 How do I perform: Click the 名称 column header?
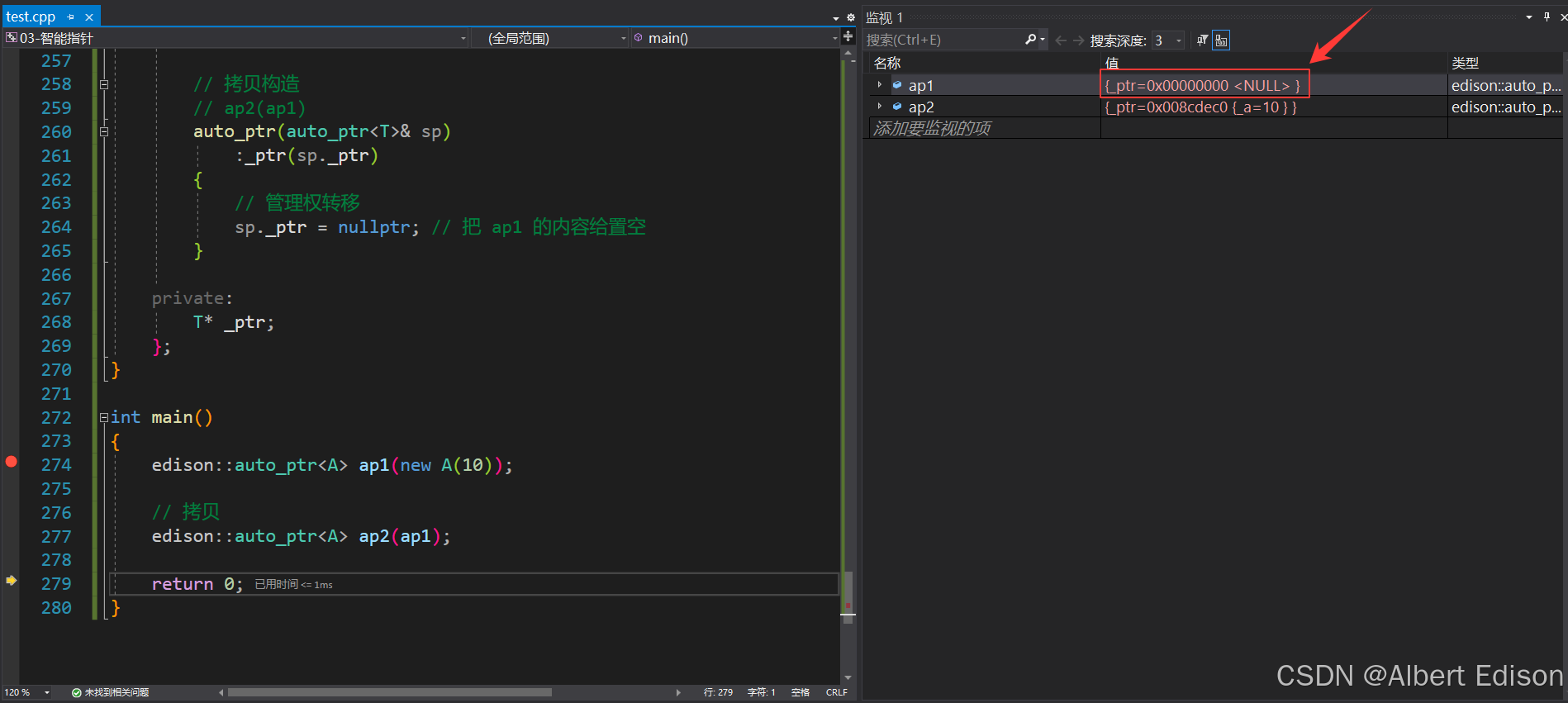click(x=887, y=63)
